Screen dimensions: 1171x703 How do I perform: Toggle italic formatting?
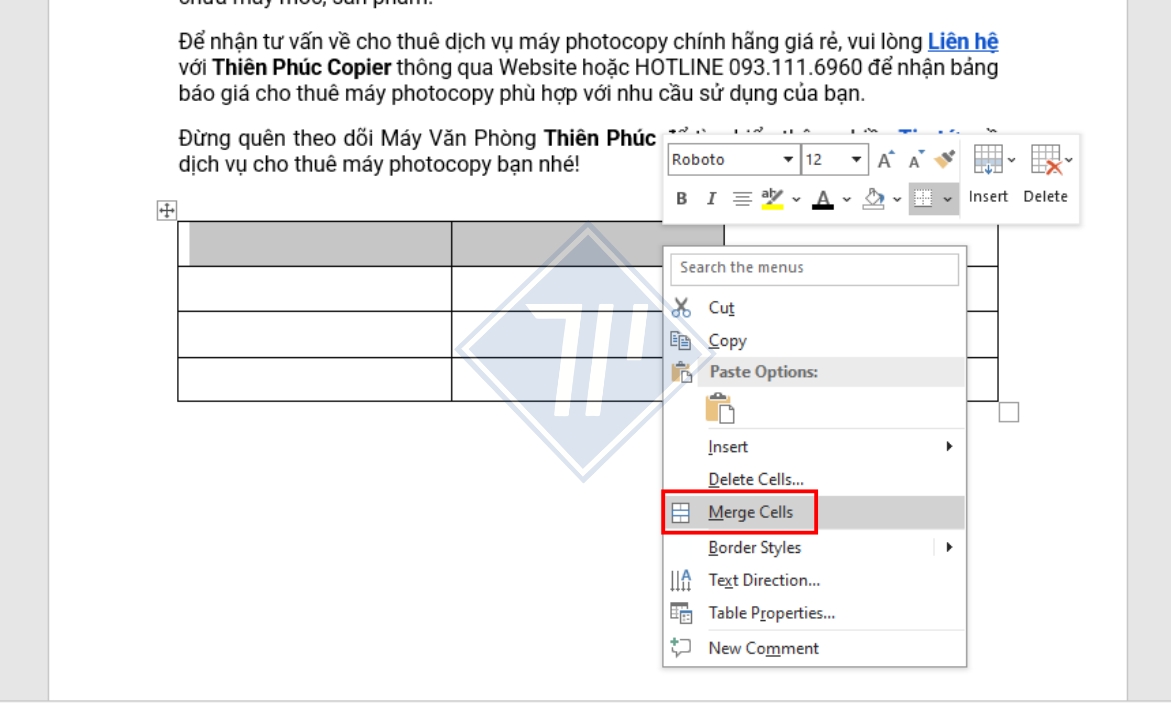711,196
